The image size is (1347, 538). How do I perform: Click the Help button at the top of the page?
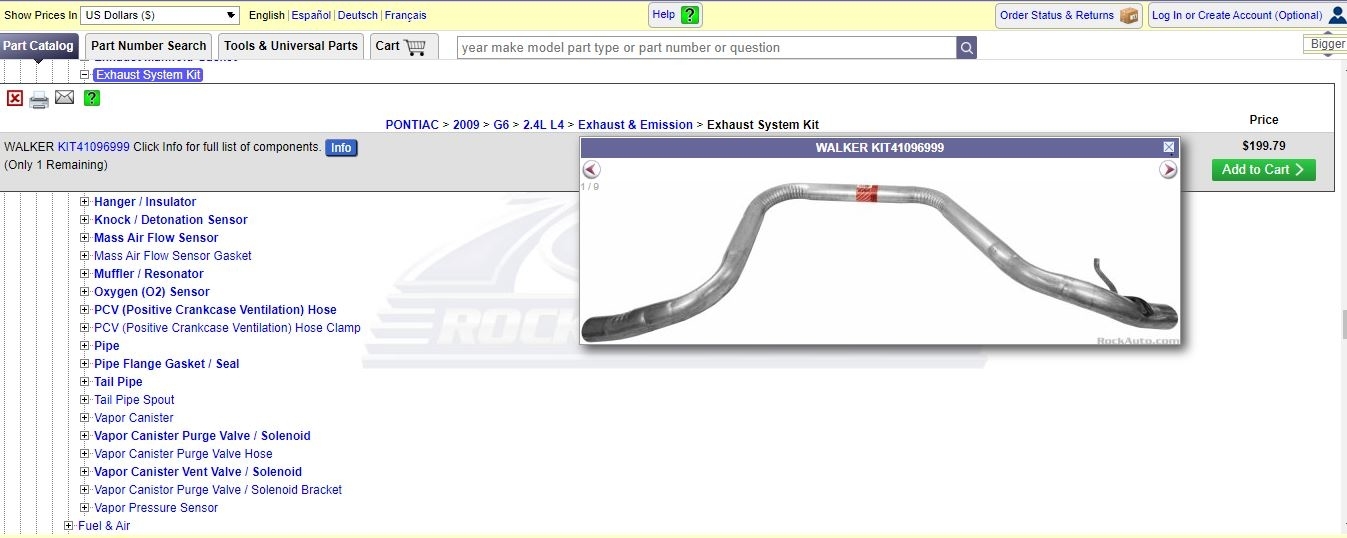(675, 15)
